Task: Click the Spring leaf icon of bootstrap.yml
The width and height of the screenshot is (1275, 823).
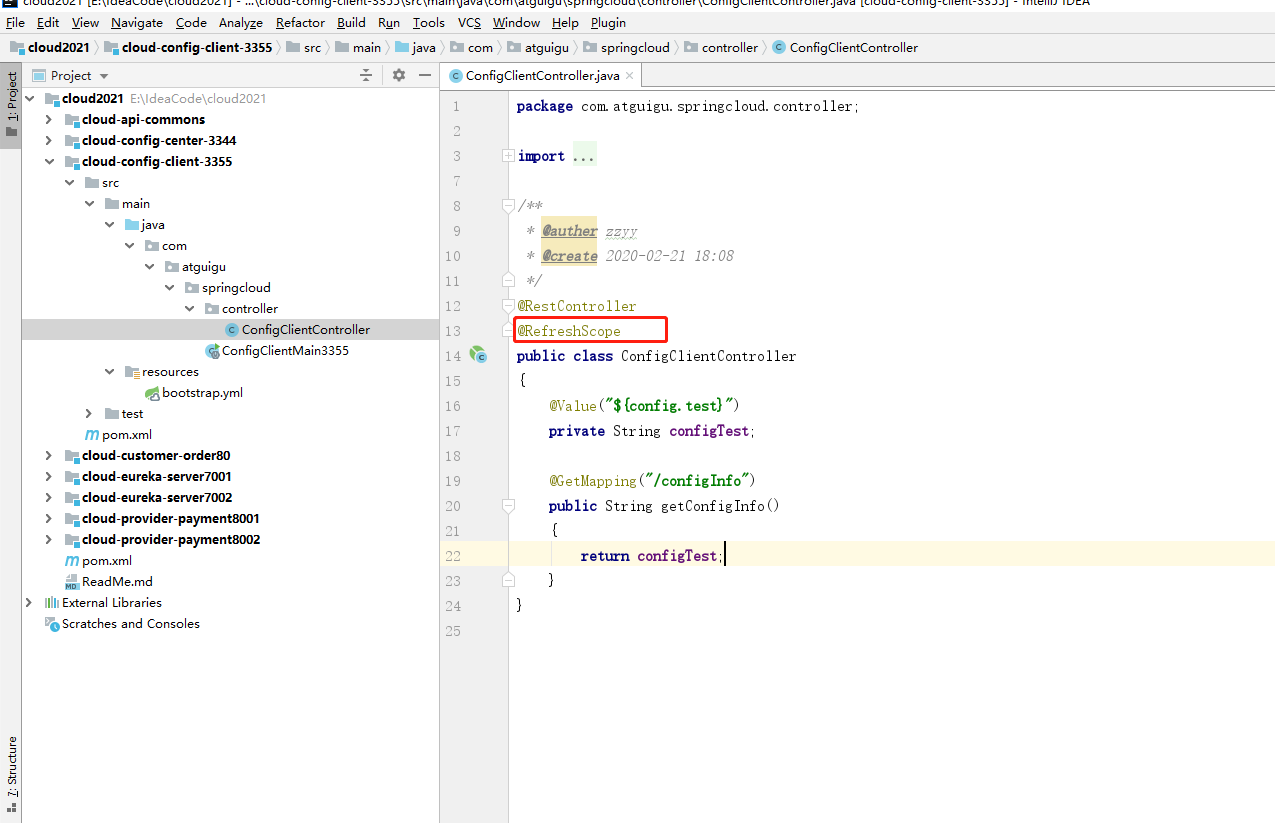Action: point(152,393)
